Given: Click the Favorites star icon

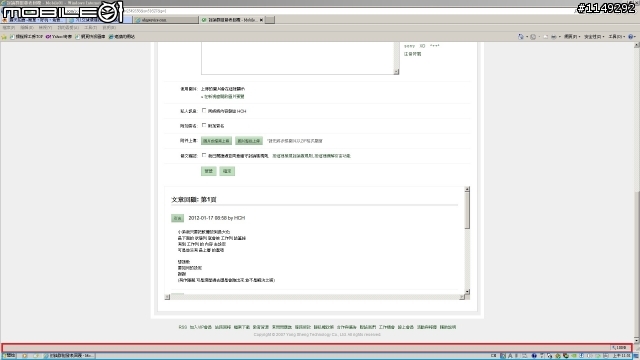Looking at the screenshot, I should click(x=4, y=37).
